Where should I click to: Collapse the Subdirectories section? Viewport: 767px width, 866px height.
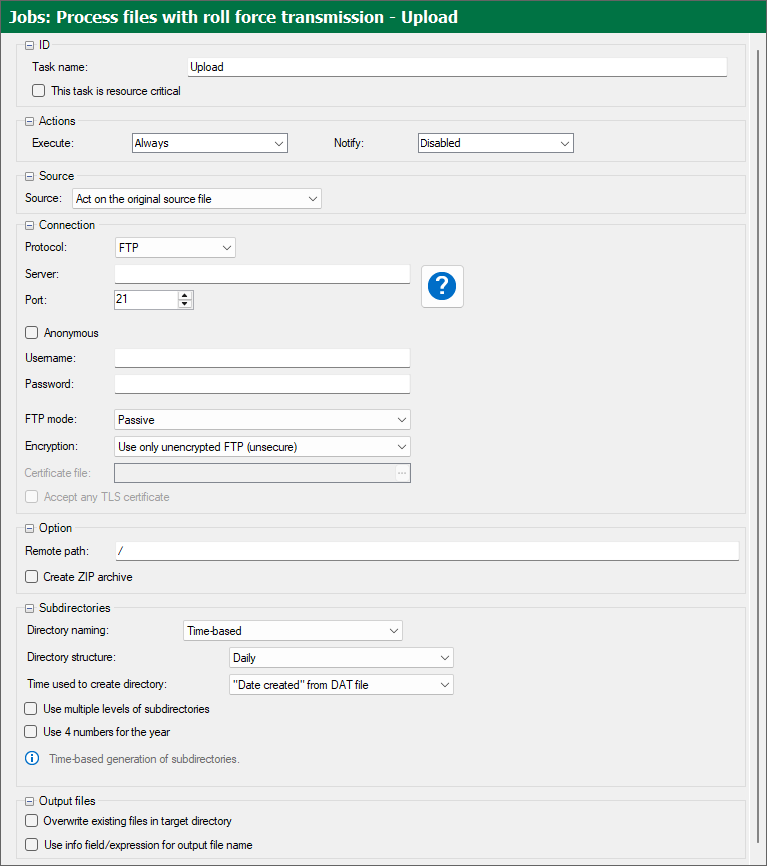[29, 609]
